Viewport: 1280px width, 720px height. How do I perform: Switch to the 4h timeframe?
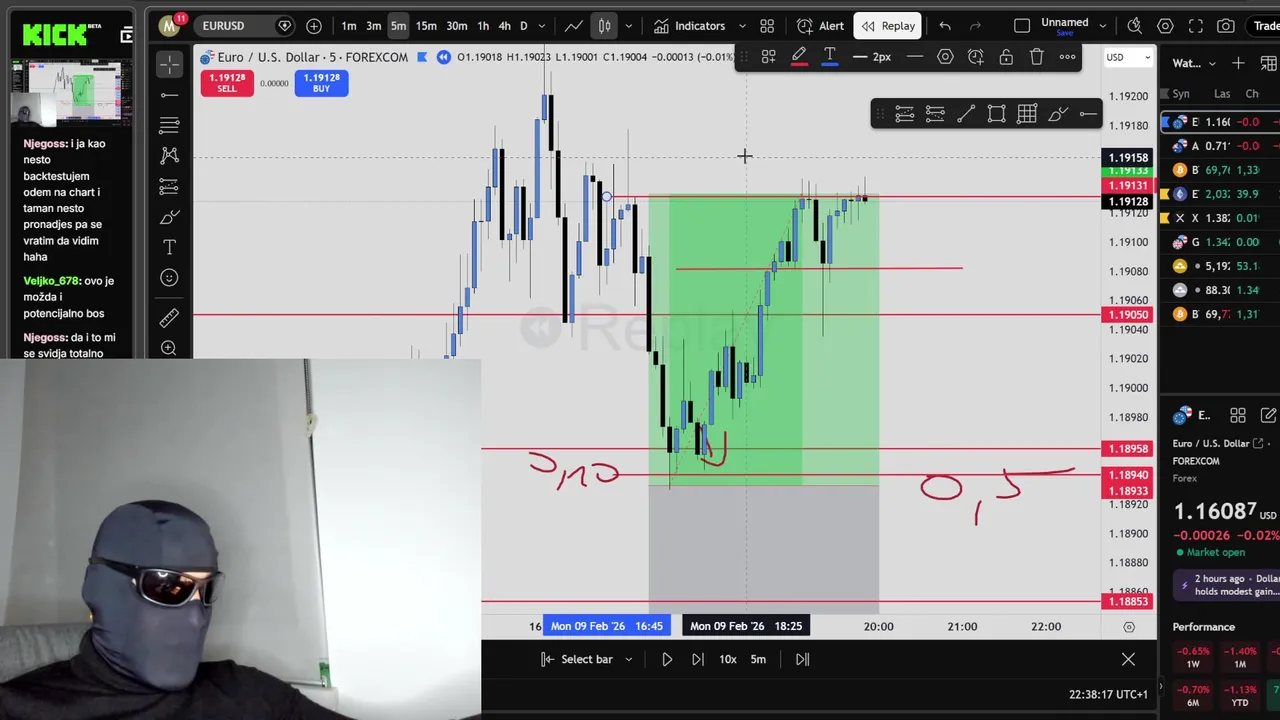click(x=504, y=26)
